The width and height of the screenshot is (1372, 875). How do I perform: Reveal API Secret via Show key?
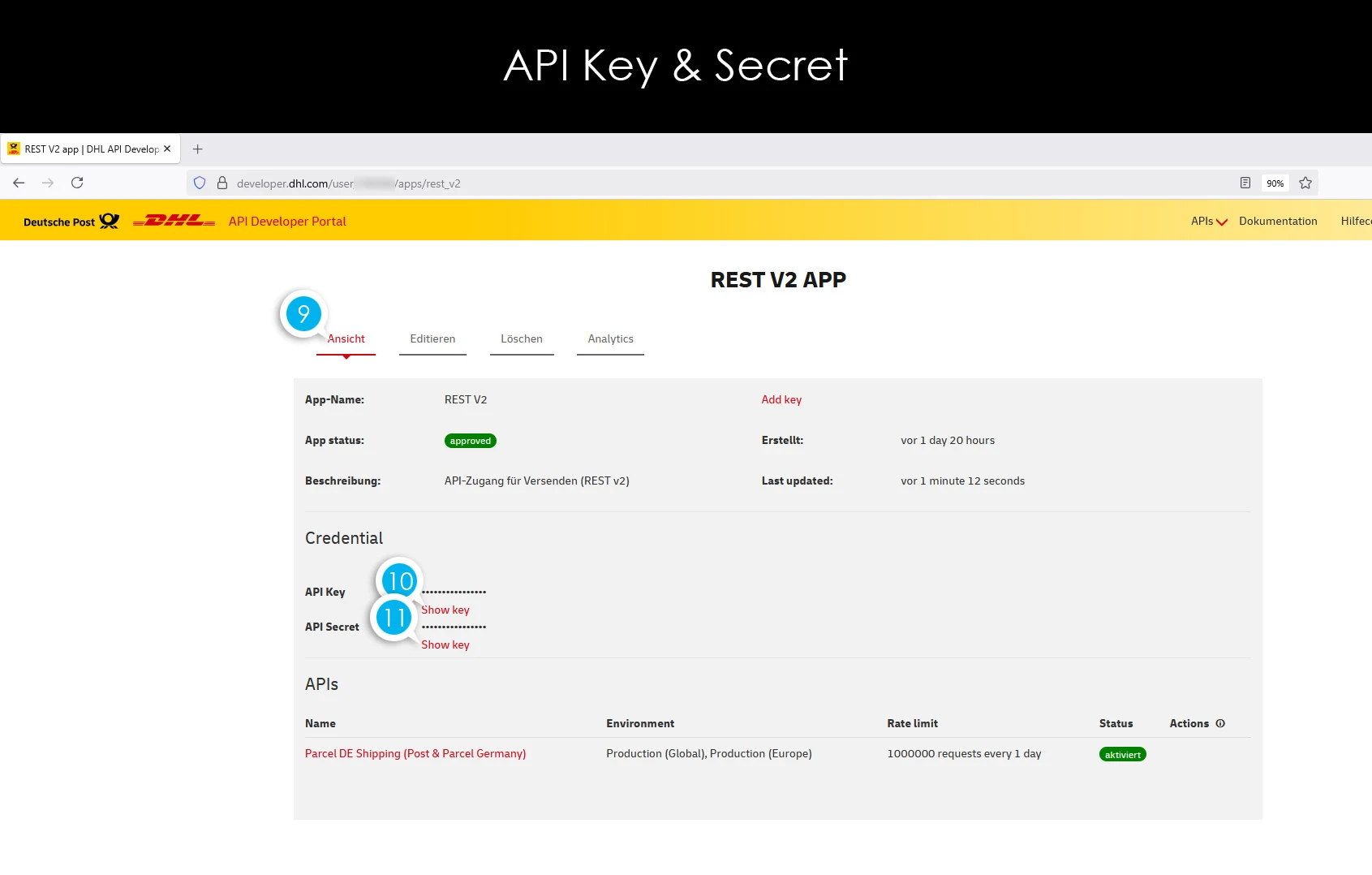(445, 644)
